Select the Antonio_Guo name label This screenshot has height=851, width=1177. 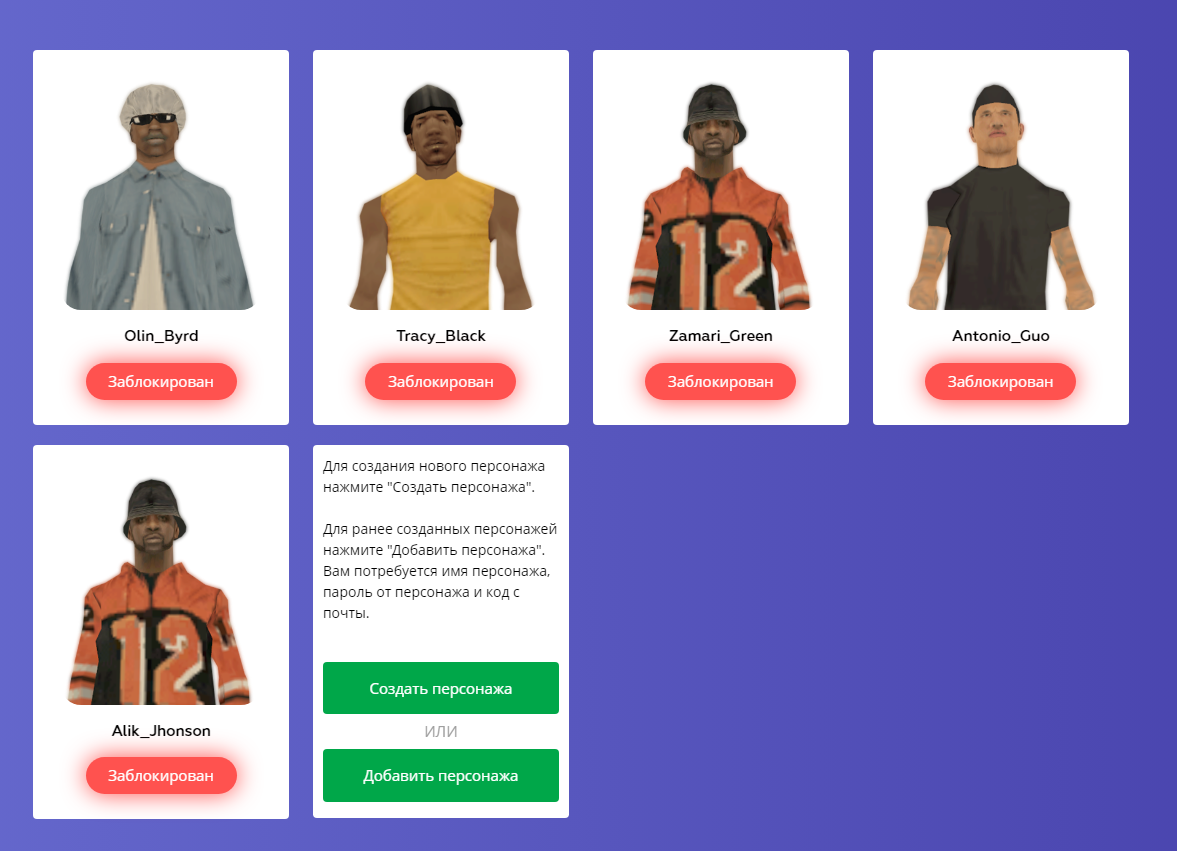point(1001,335)
